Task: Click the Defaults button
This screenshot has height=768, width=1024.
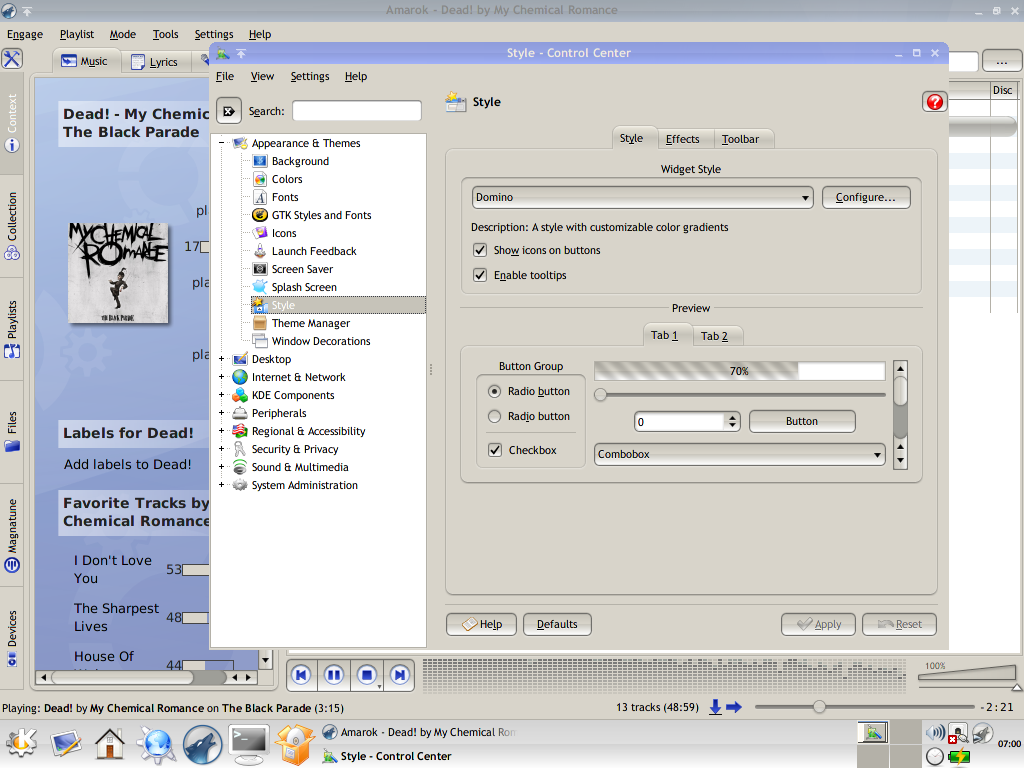Action: [x=557, y=624]
